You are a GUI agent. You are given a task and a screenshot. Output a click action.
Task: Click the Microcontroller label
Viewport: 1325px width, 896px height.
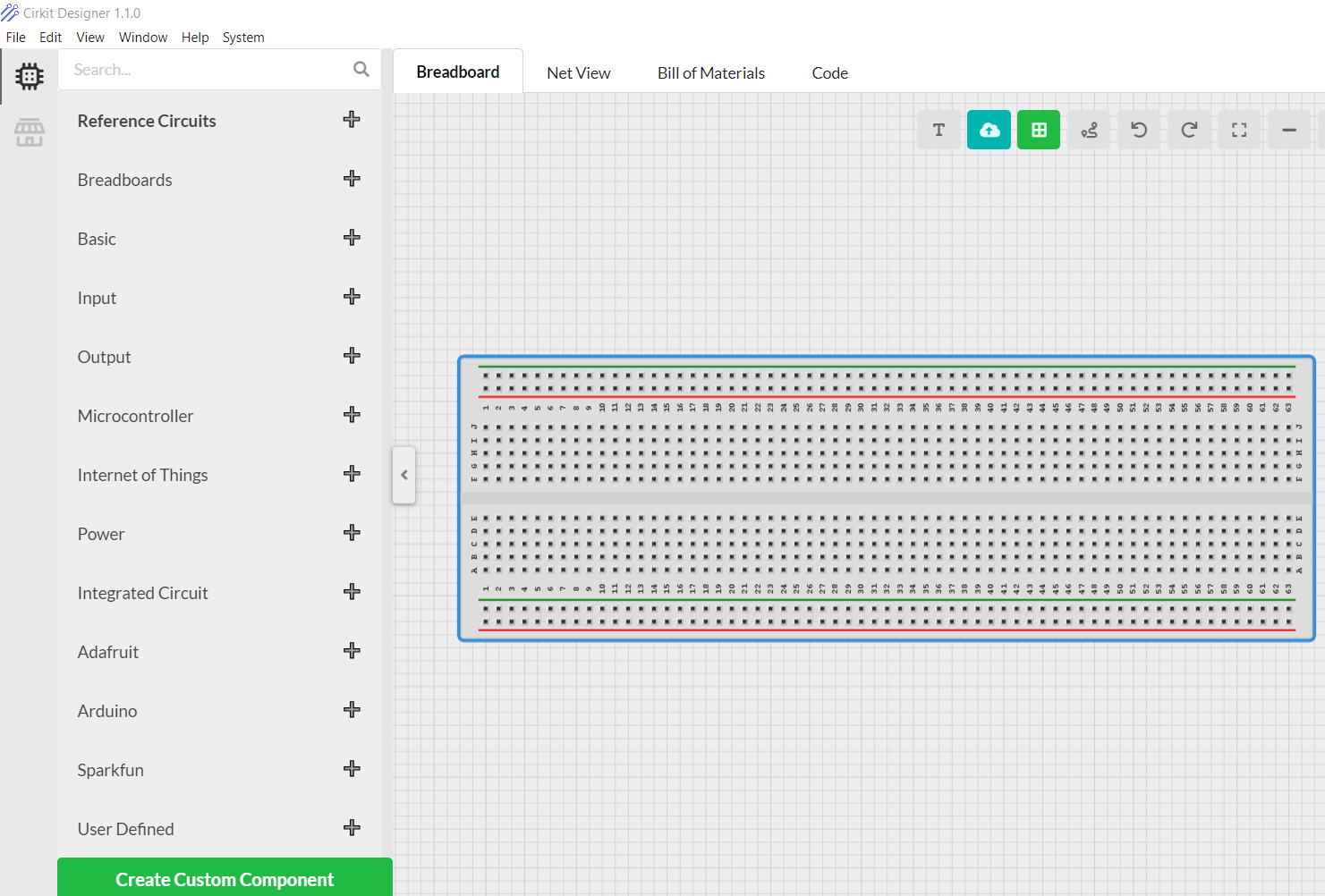pyautogui.click(x=135, y=416)
